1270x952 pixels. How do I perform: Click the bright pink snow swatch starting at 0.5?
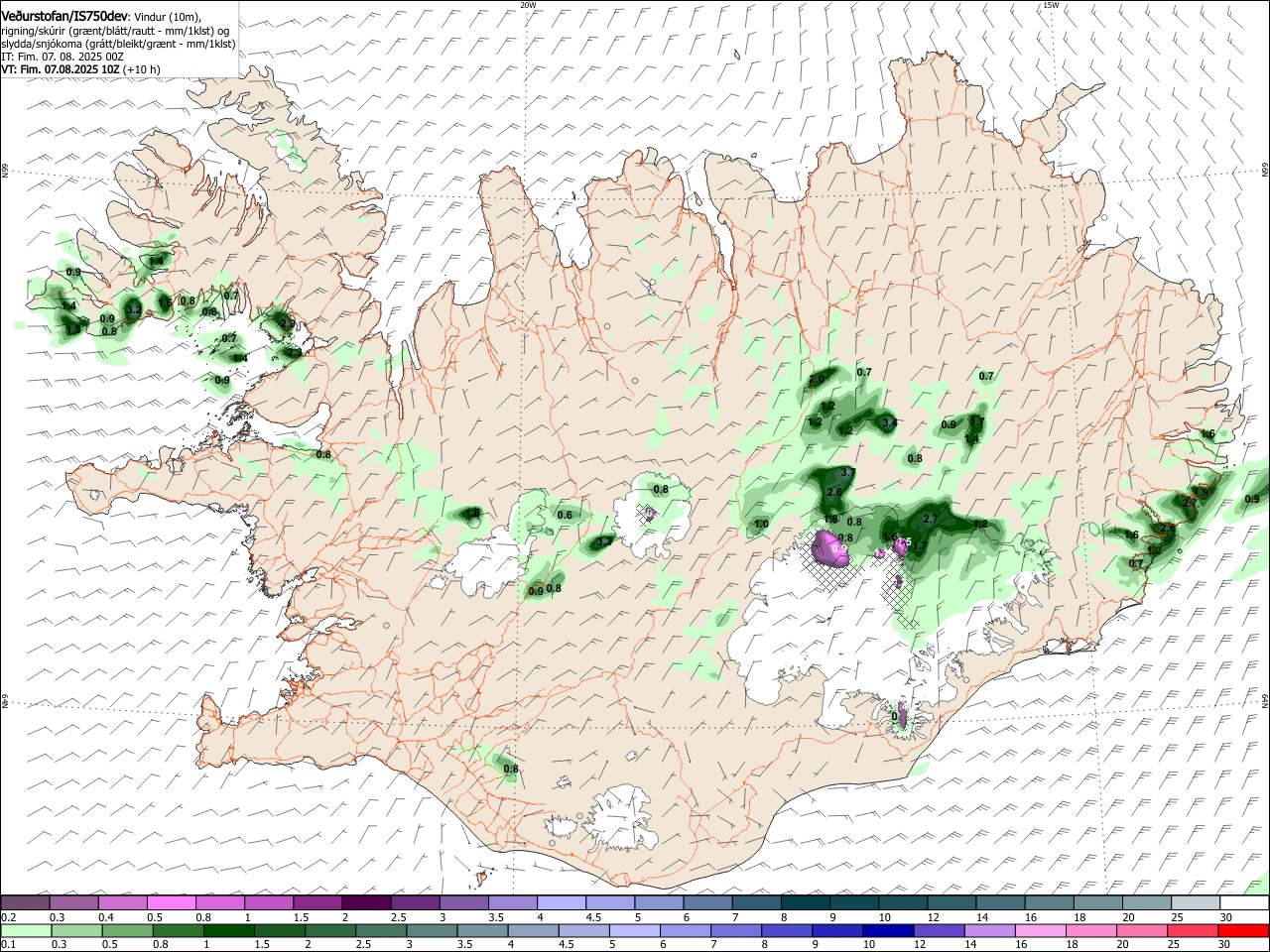(x=172, y=902)
